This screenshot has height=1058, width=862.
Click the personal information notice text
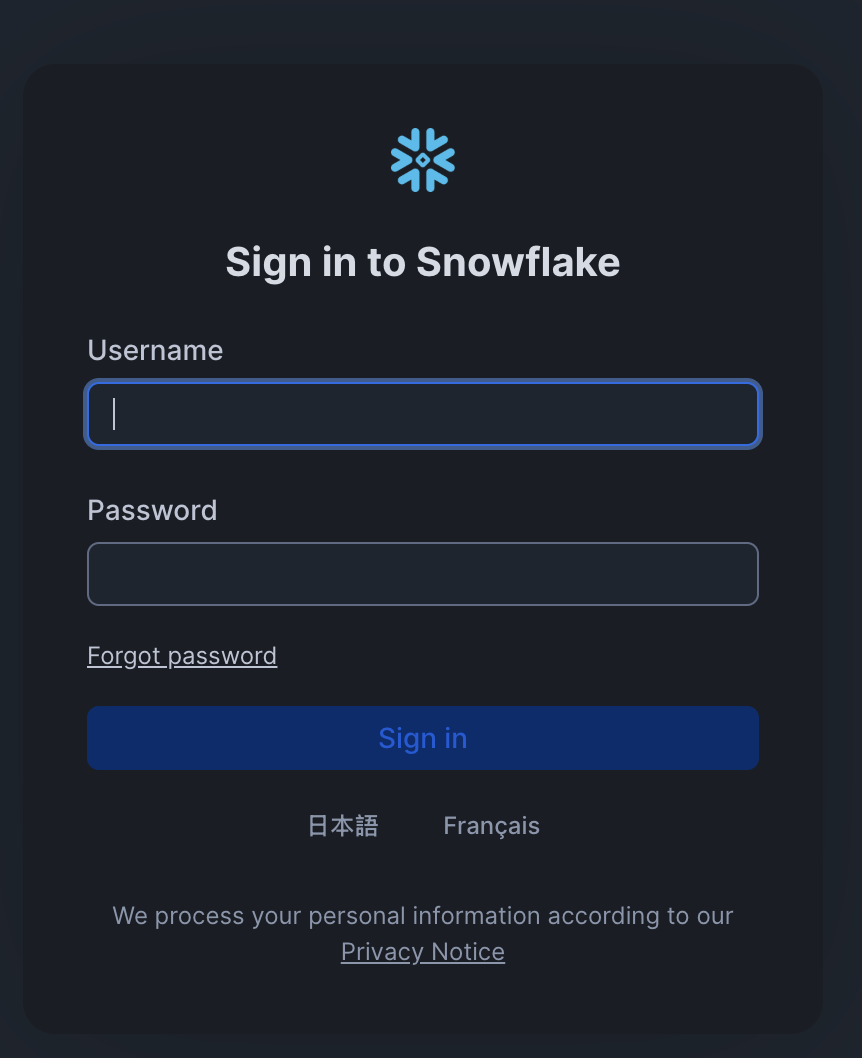click(423, 916)
